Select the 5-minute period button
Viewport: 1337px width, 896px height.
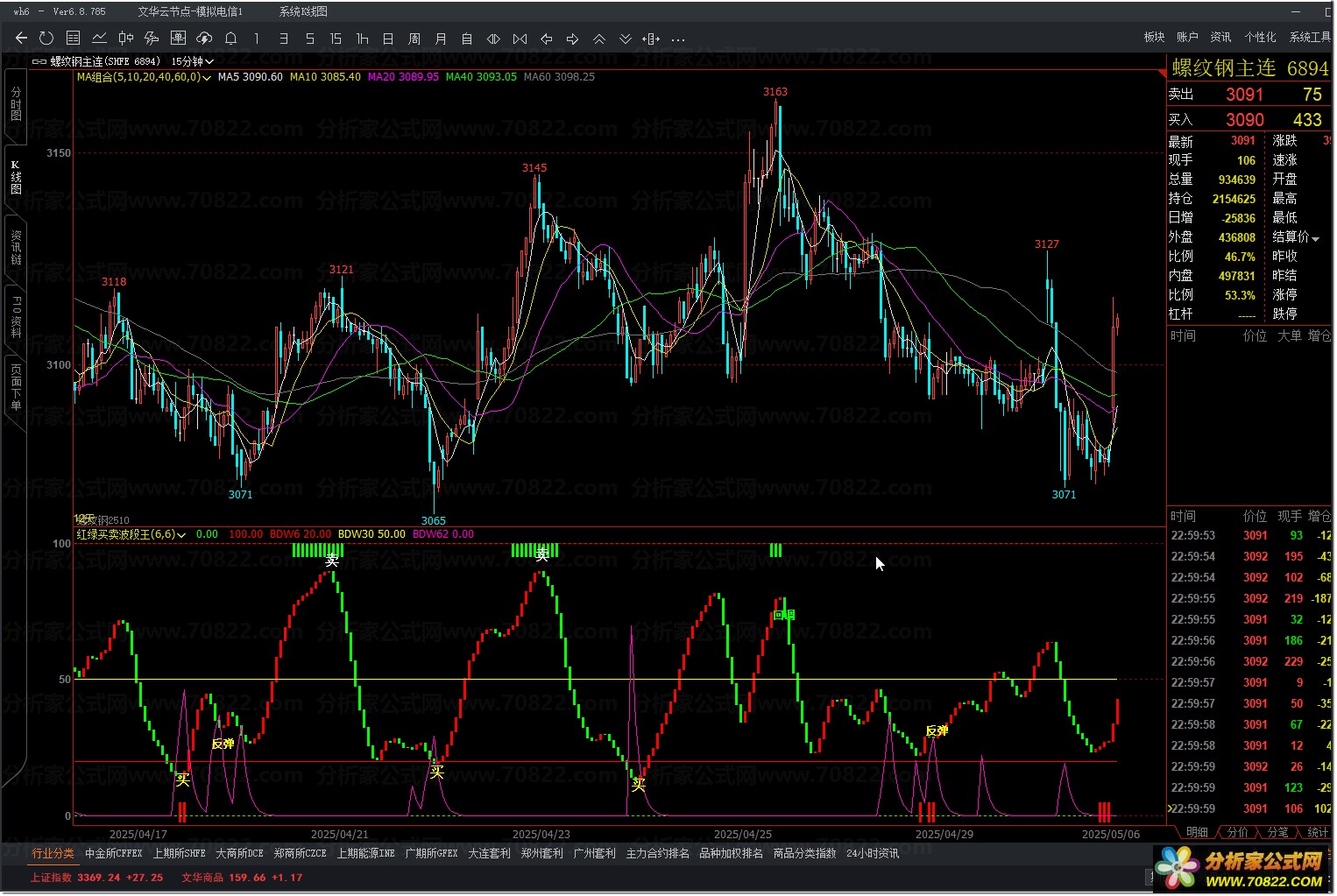coord(309,39)
